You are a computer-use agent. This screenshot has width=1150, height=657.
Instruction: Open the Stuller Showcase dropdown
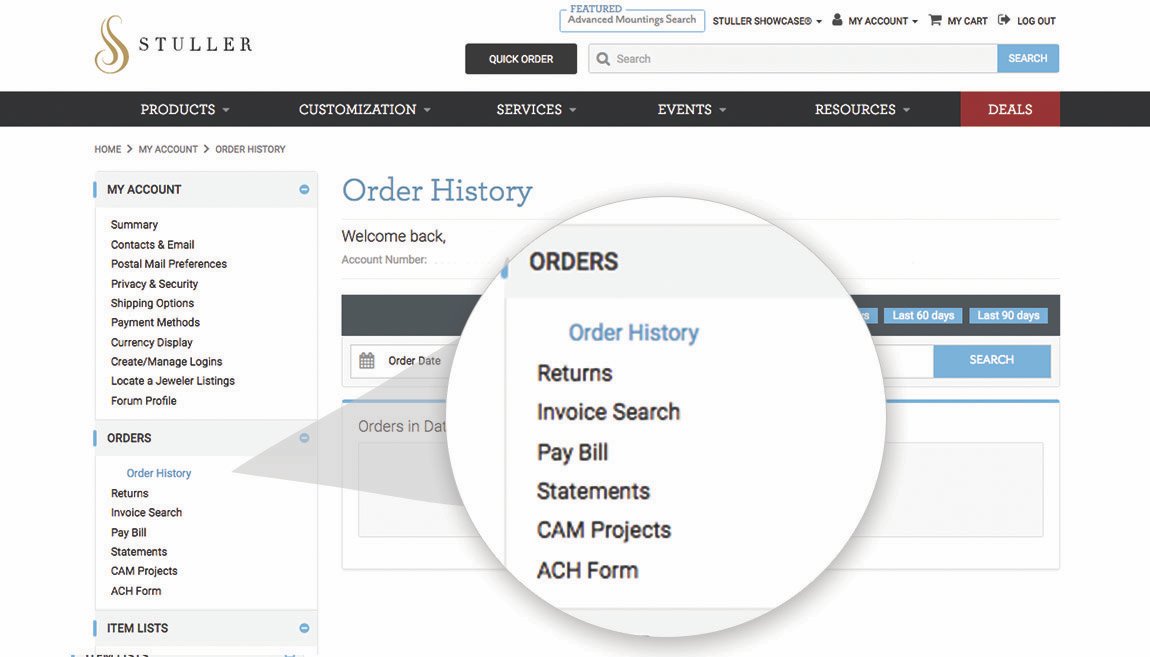[x=767, y=21]
